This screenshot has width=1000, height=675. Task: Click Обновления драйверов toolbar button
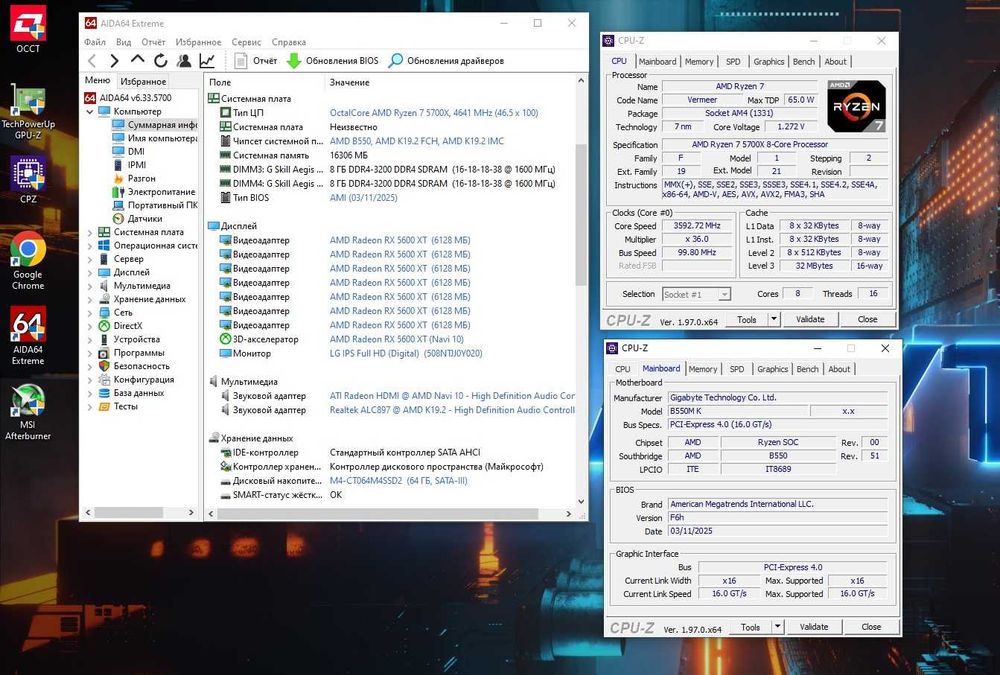(446, 61)
